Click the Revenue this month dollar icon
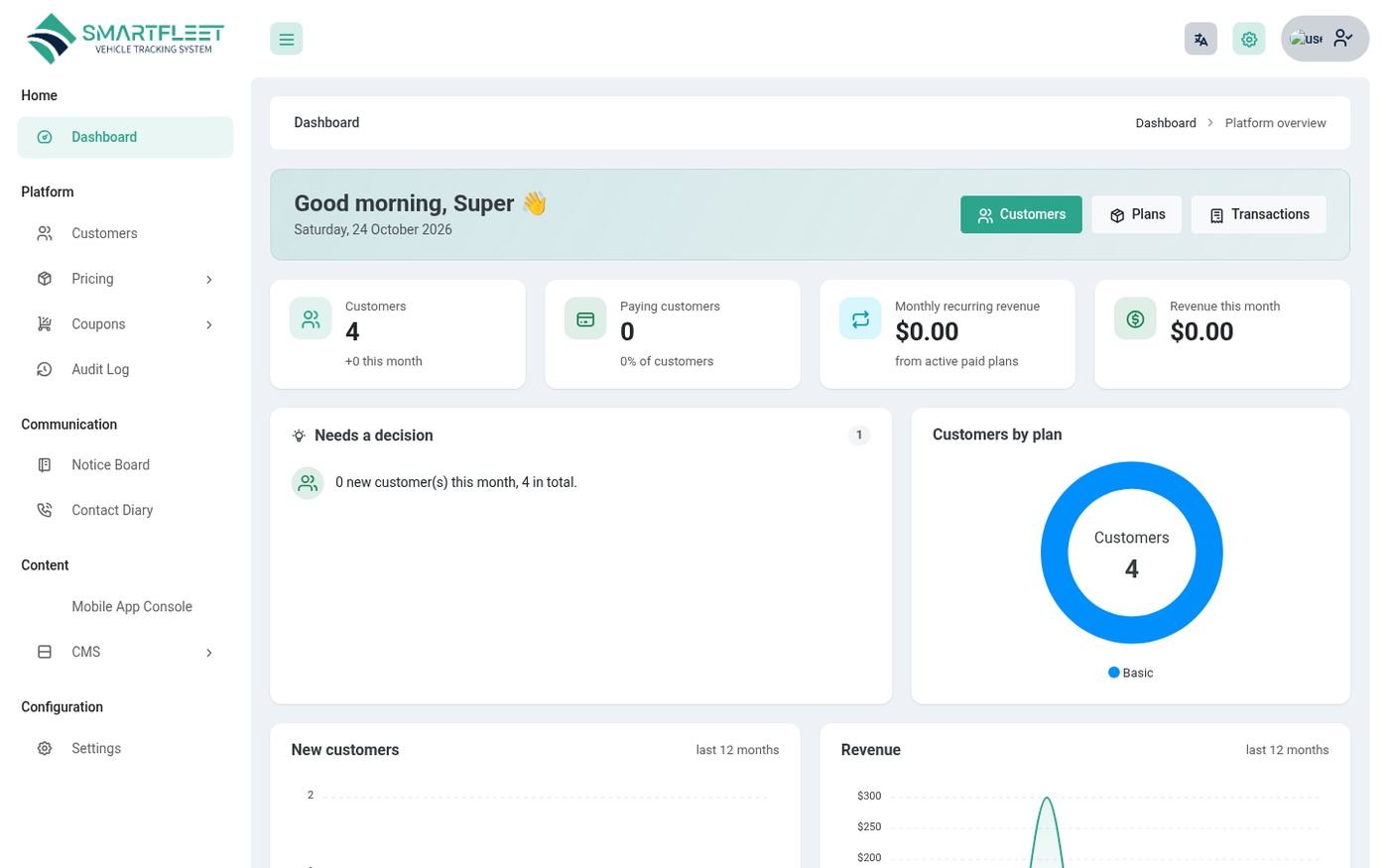1389x868 pixels. 1135,318
